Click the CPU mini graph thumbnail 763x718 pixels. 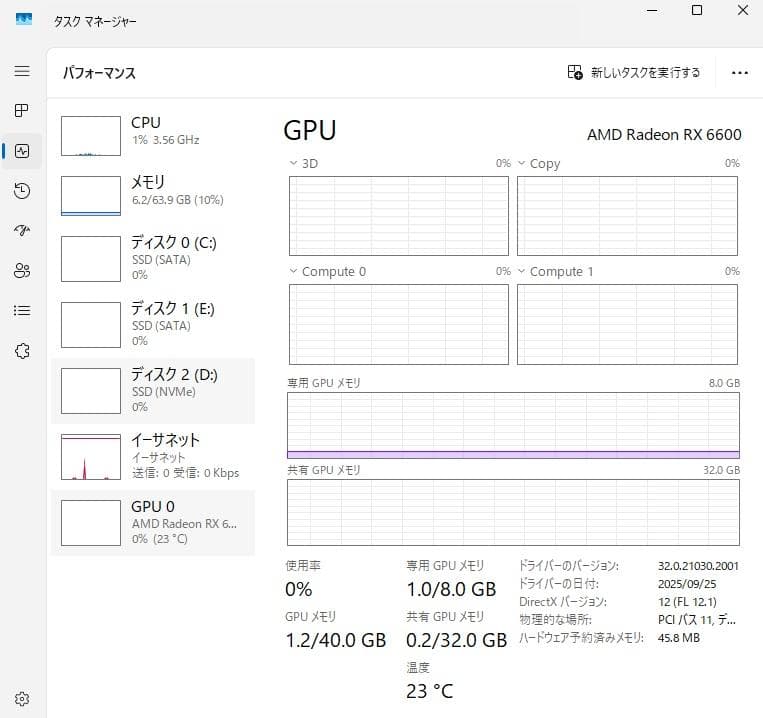pyautogui.click(x=91, y=136)
